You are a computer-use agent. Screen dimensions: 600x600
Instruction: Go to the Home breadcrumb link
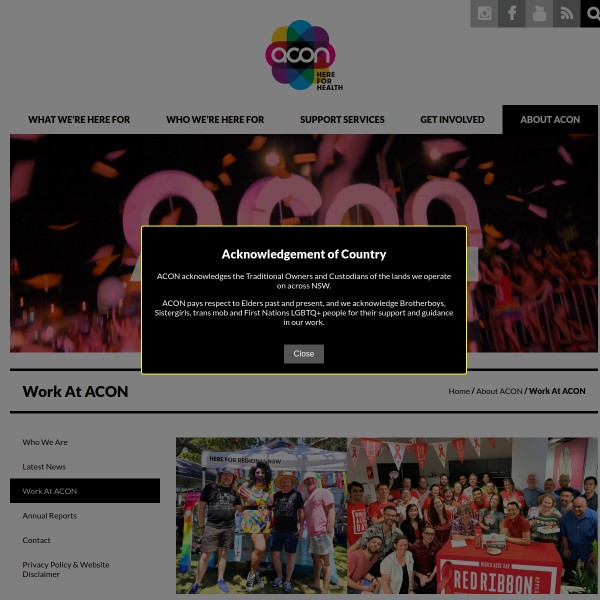pos(459,391)
